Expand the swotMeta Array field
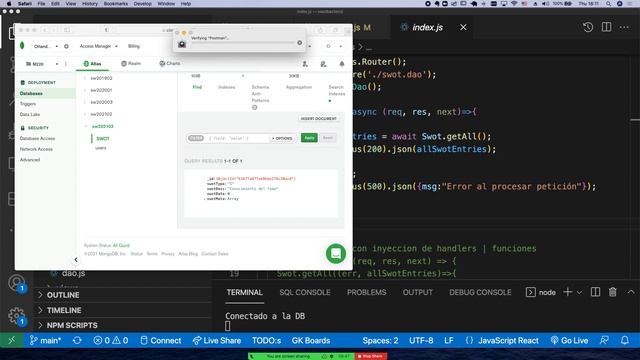Viewport: 640px width, 360px height. point(204,199)
